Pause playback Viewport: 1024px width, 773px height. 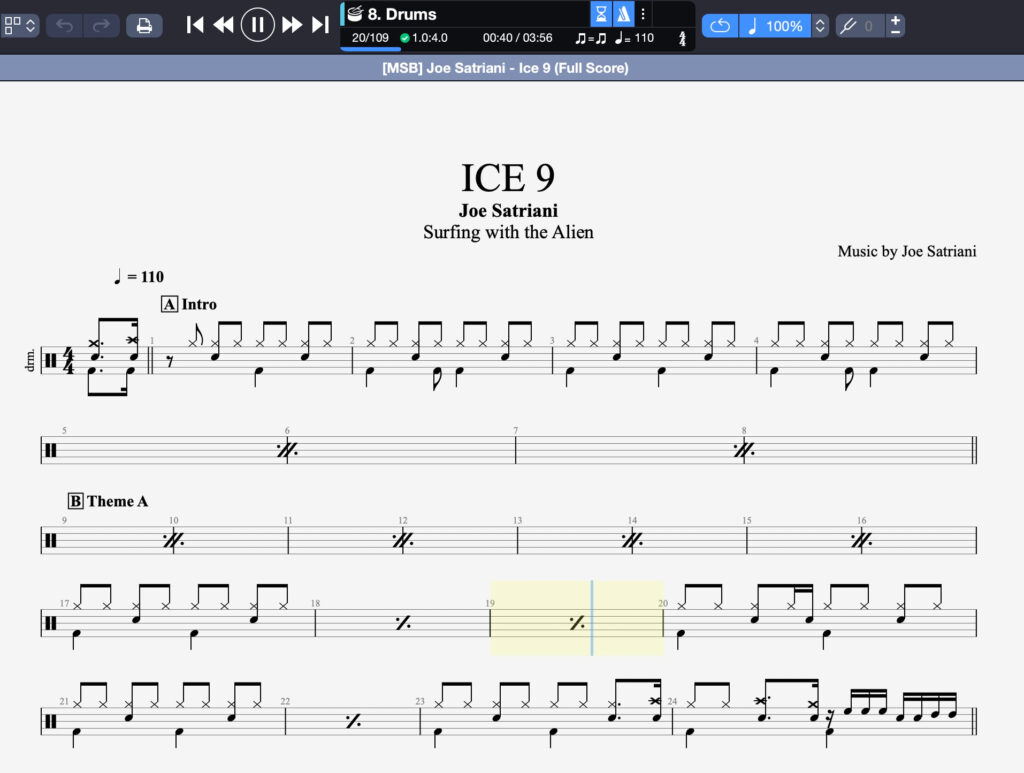pos(257,25)
